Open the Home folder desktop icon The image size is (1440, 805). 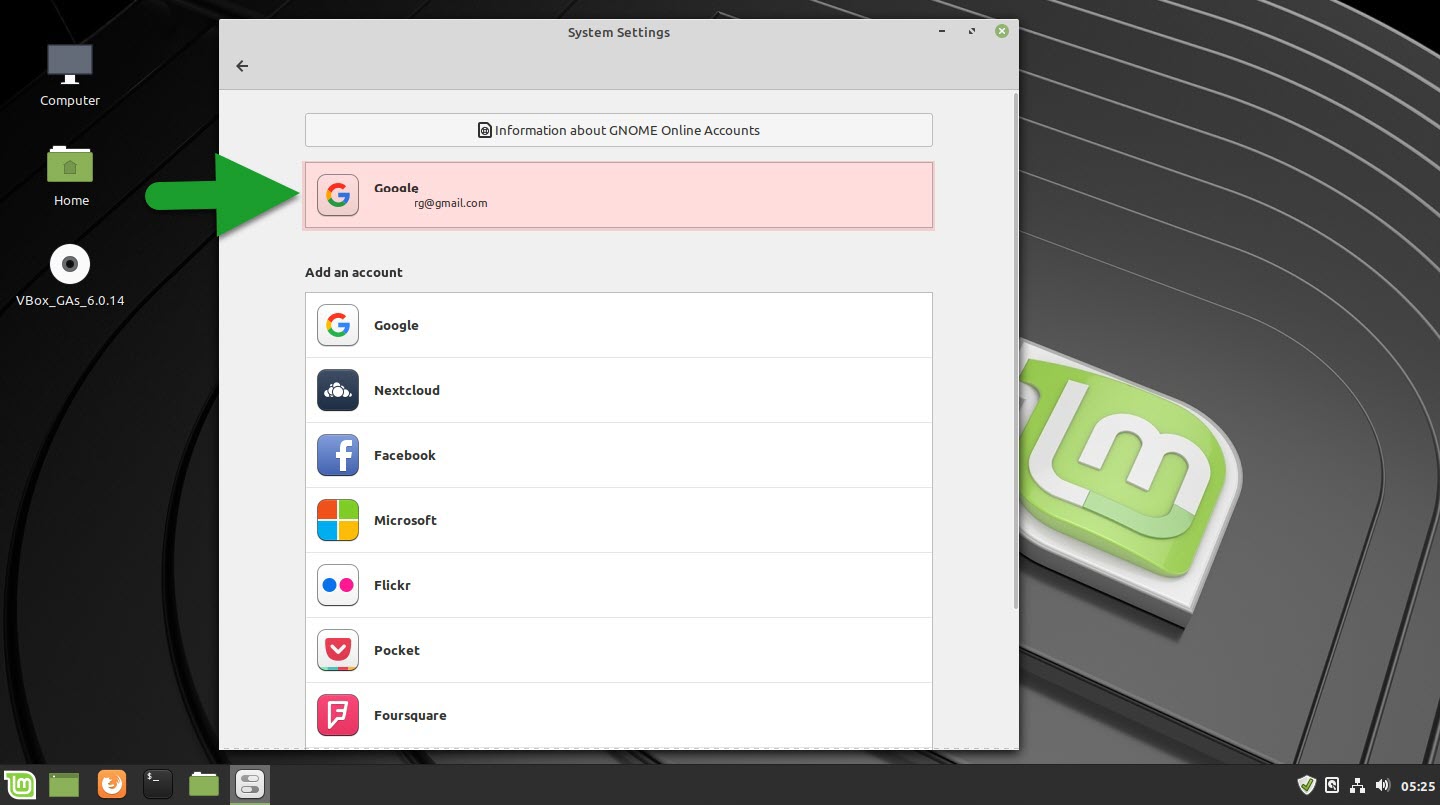tap(70, 175)
